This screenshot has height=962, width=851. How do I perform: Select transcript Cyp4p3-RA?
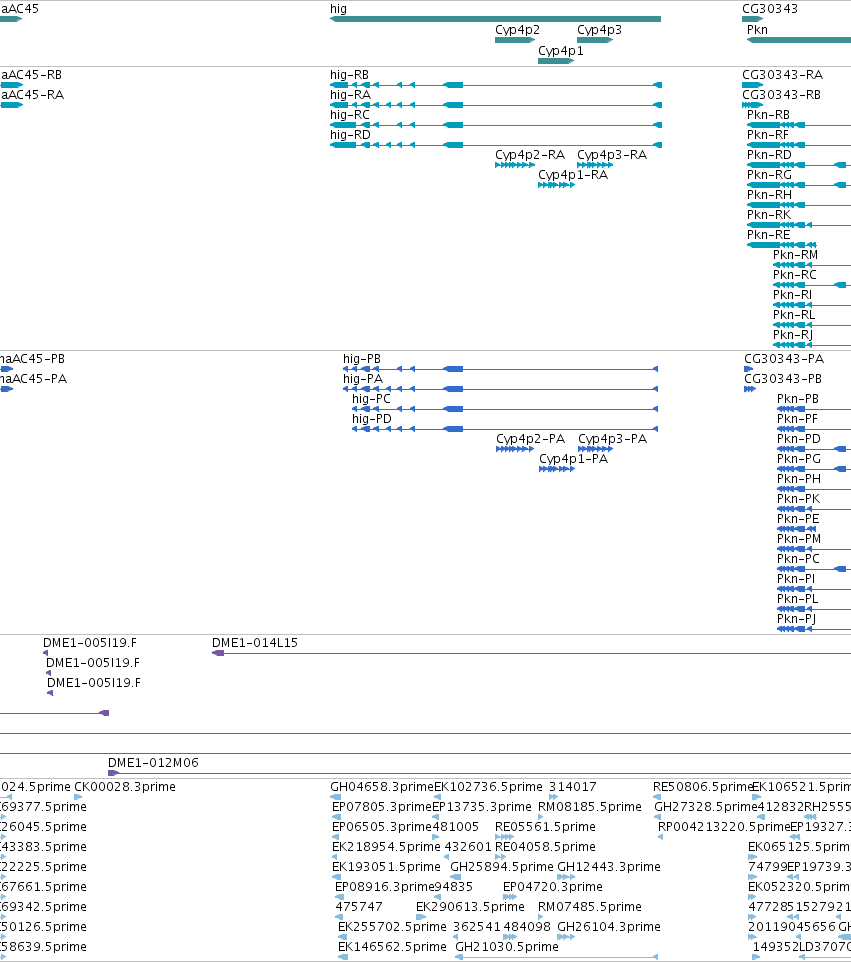[x=612, y=155]
